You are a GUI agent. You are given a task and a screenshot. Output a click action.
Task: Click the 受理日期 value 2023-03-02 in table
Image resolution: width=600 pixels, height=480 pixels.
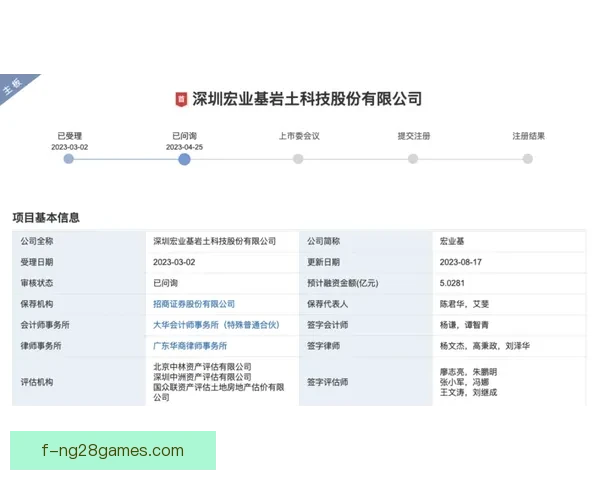point(174,262)
